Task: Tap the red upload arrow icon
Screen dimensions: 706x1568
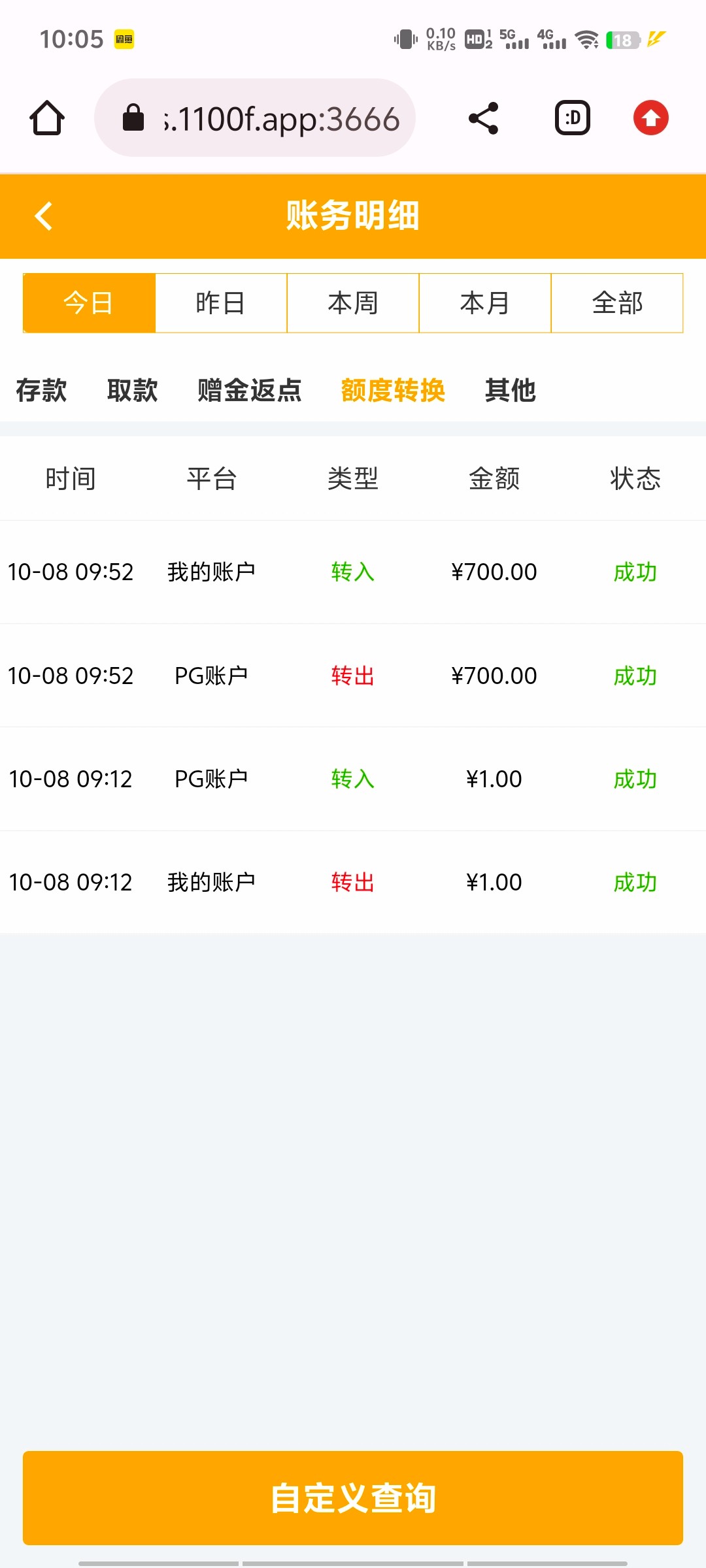Action: pyautogui.click(x=650, y=118)
